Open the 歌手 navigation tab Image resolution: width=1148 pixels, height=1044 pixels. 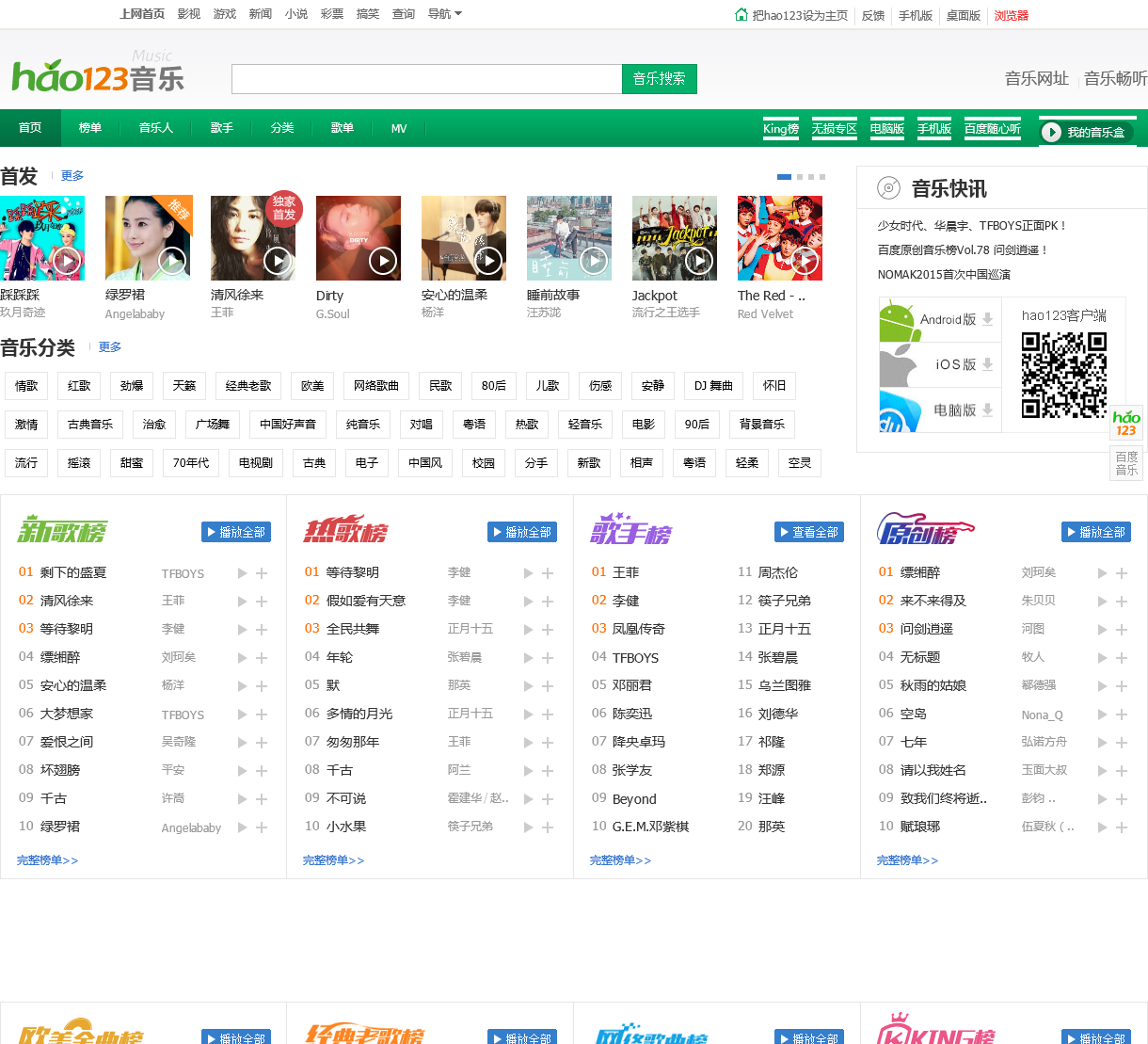point(222,128)
